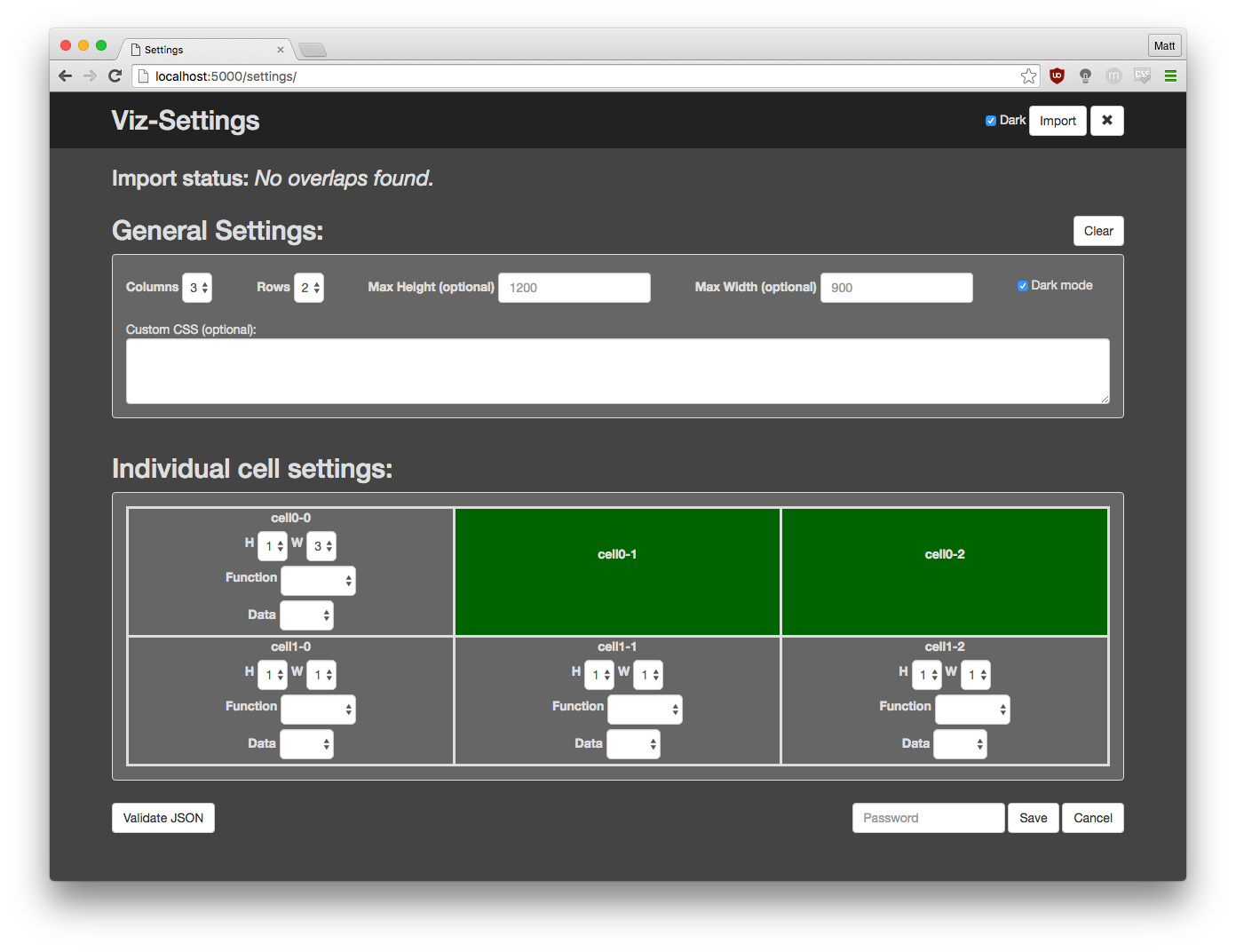Open cell1-2 Function dropdown

click(x=972, y=710)
